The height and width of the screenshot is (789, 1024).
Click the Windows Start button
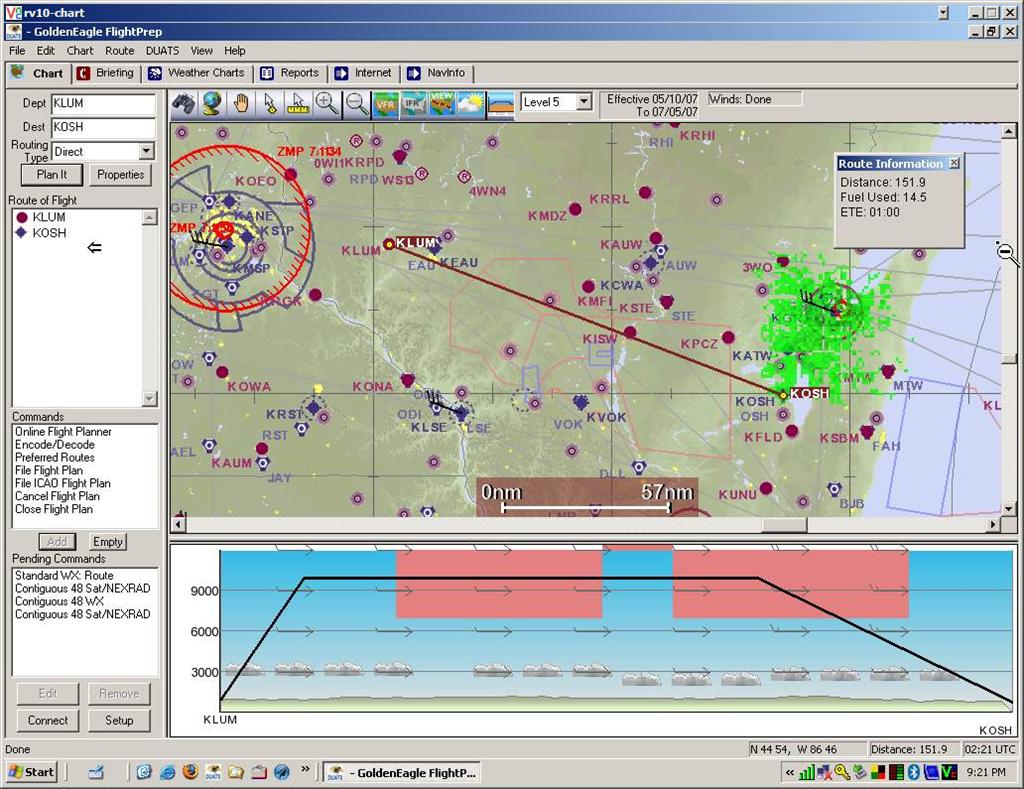tap(31, 772)
